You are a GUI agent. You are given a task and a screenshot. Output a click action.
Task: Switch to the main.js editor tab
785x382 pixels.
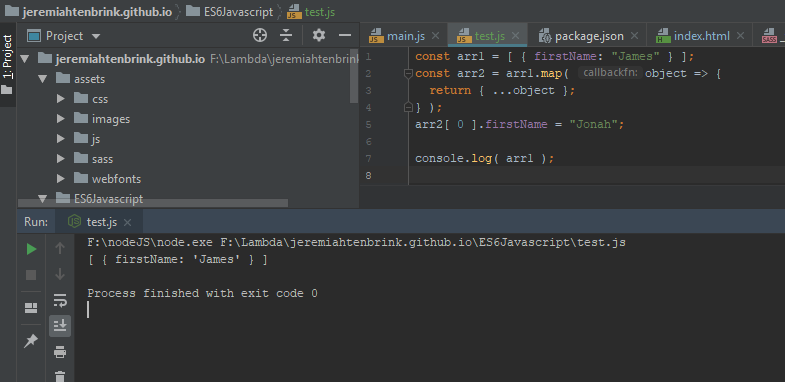pyautogui.click(x=406, y=36)
